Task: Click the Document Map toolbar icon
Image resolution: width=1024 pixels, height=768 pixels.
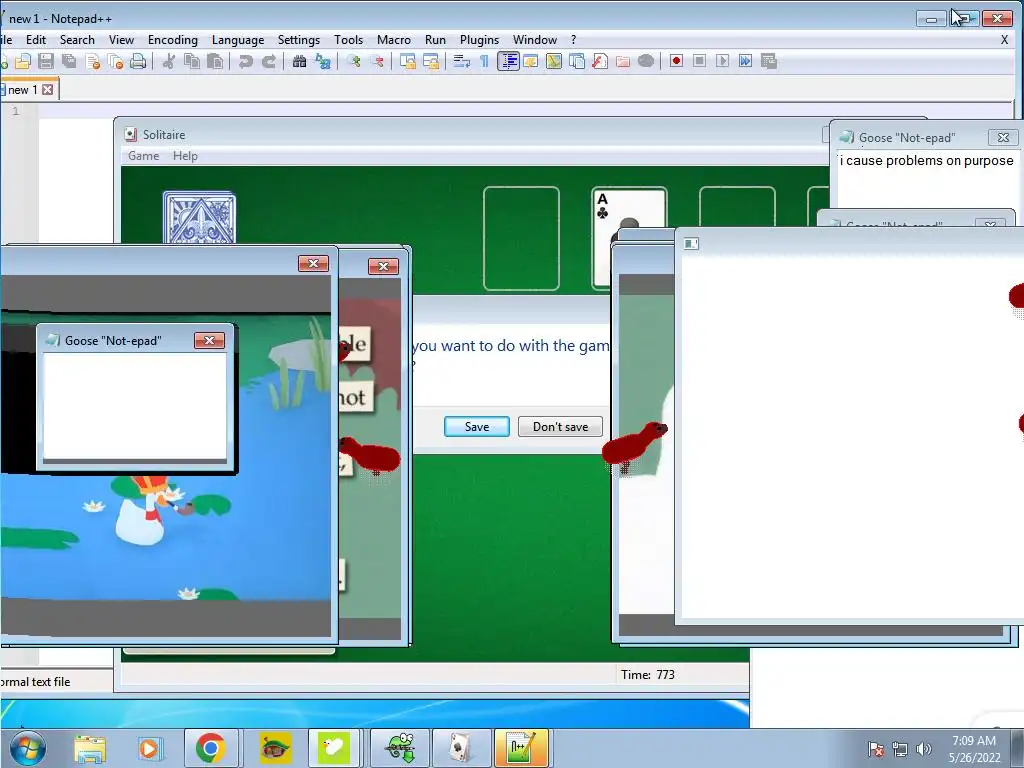Action: pyautogui.click(x=554, y=61)
